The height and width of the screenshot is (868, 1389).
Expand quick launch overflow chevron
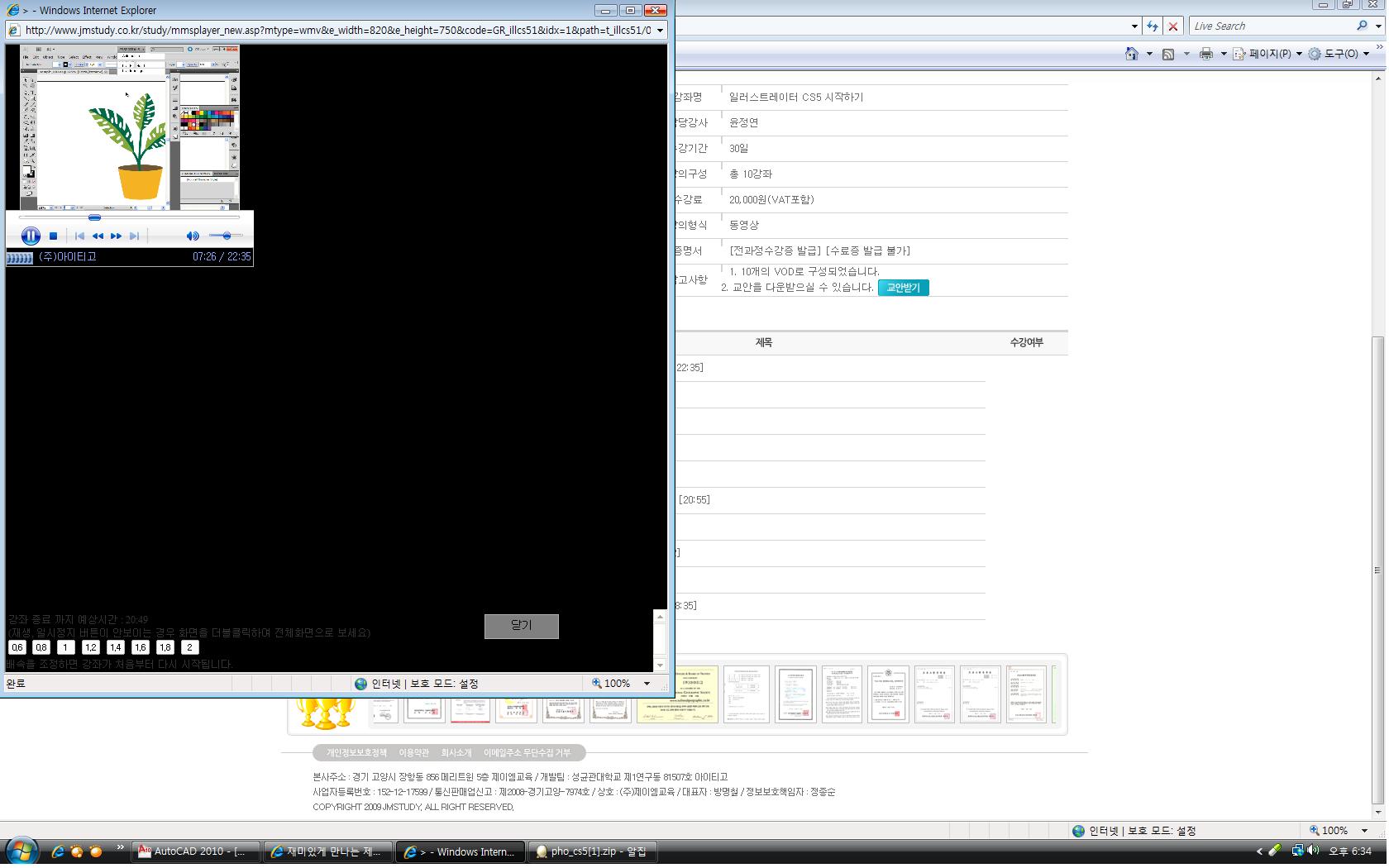(x=121, y=847)
